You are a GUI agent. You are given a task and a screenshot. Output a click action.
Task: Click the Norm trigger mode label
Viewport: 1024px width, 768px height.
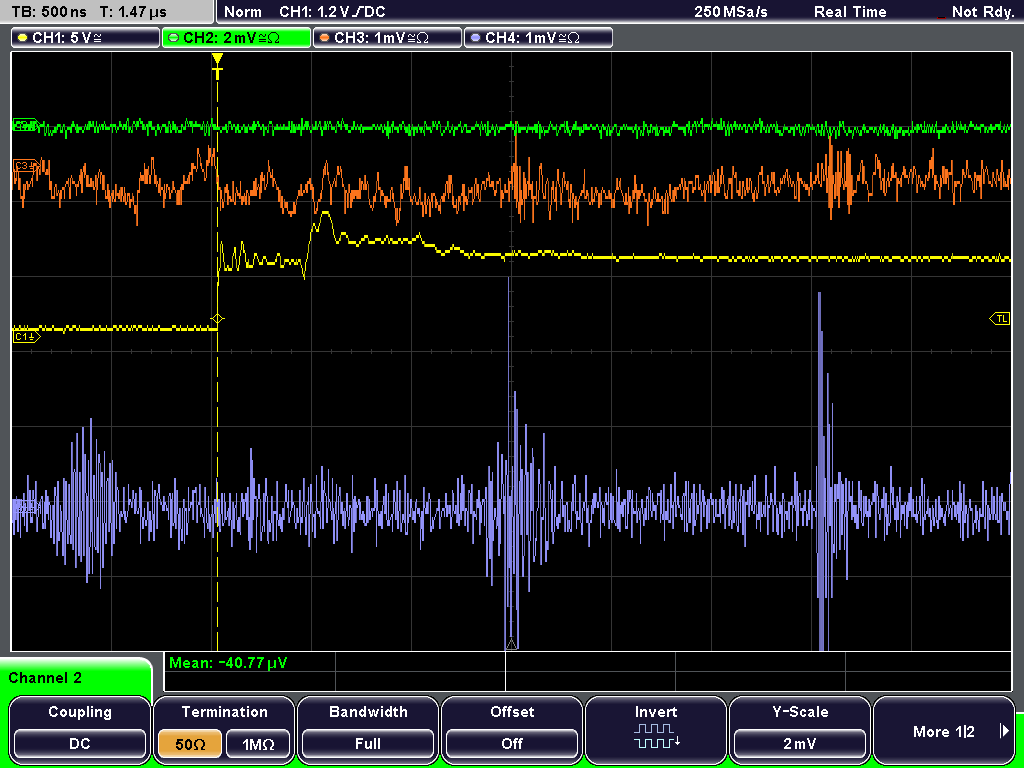[242, 12]
